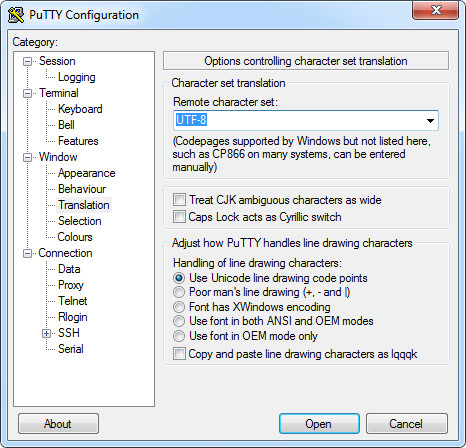
Task: Go to the Colours settings
Action: pyautogui.click(x=75, y=237)
